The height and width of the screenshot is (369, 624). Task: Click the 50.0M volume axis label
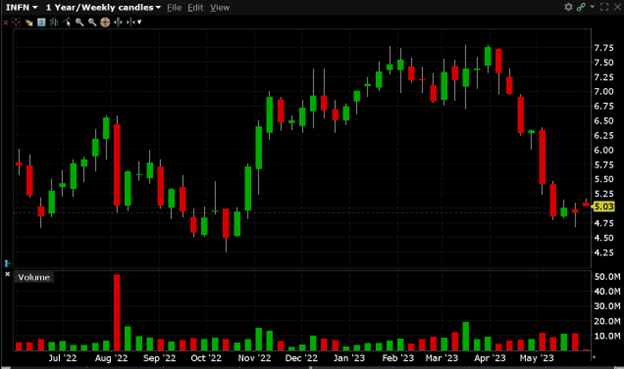607,277
